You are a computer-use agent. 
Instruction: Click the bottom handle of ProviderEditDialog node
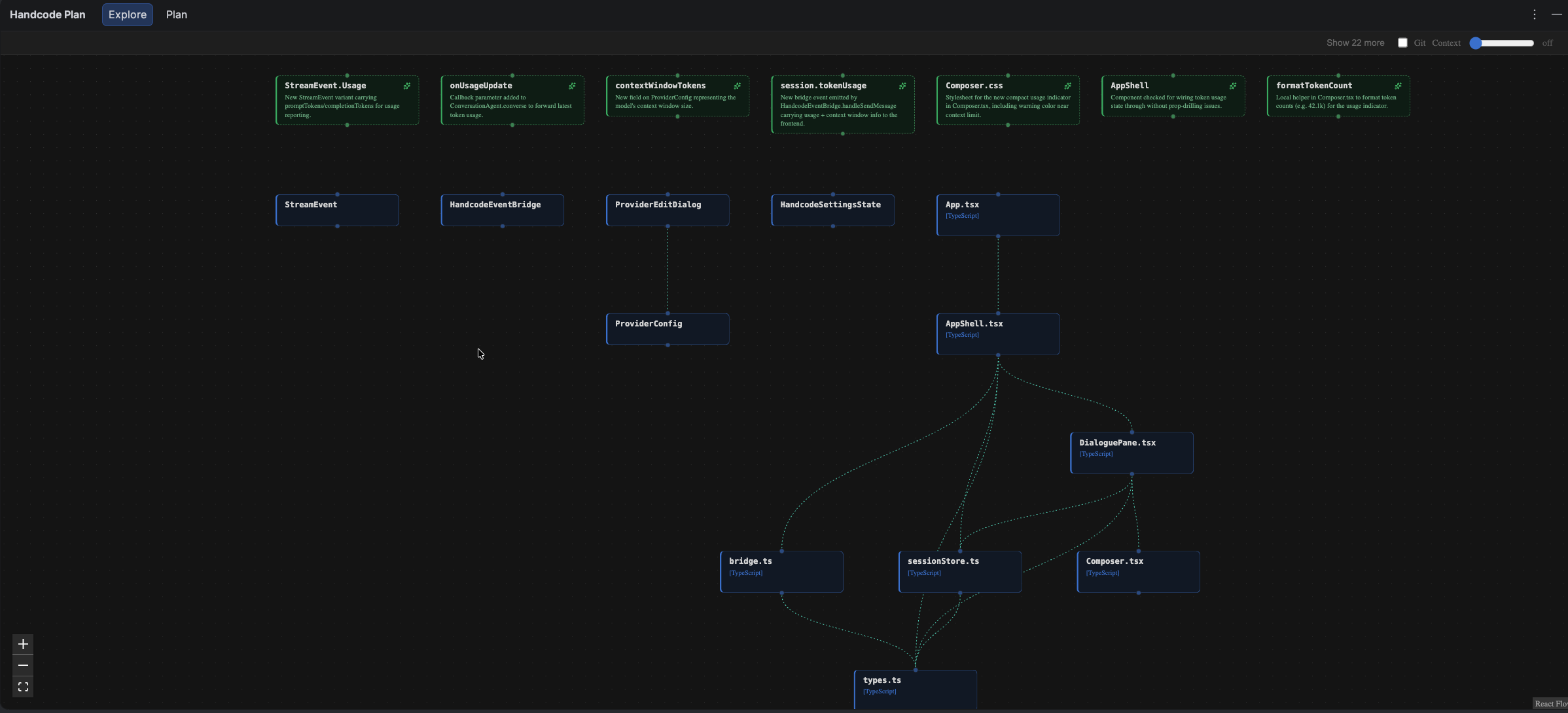pyautogui.click(x=668, y=226)
